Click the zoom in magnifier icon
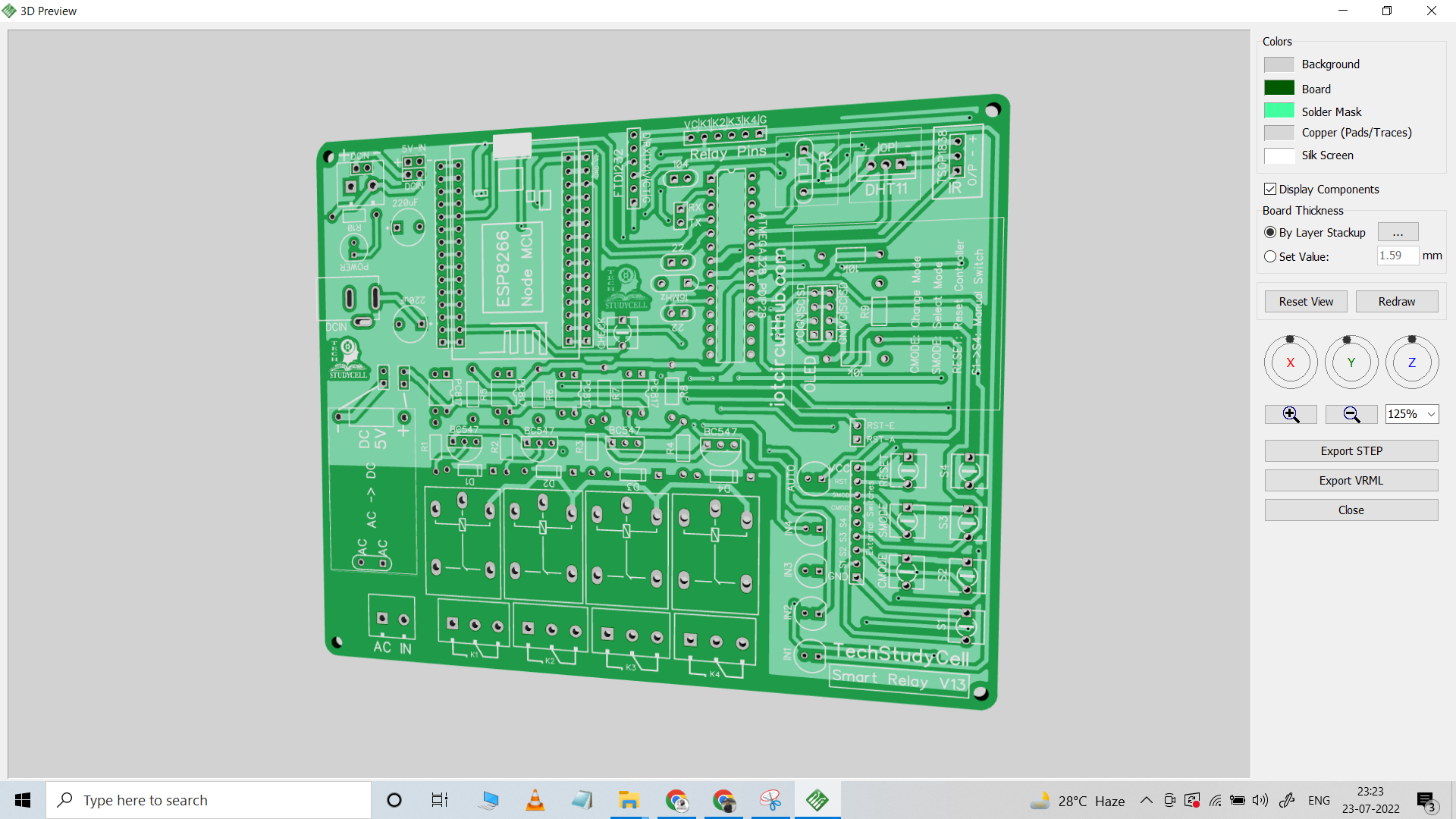The image size is (1456, 819). (1290, 413)
